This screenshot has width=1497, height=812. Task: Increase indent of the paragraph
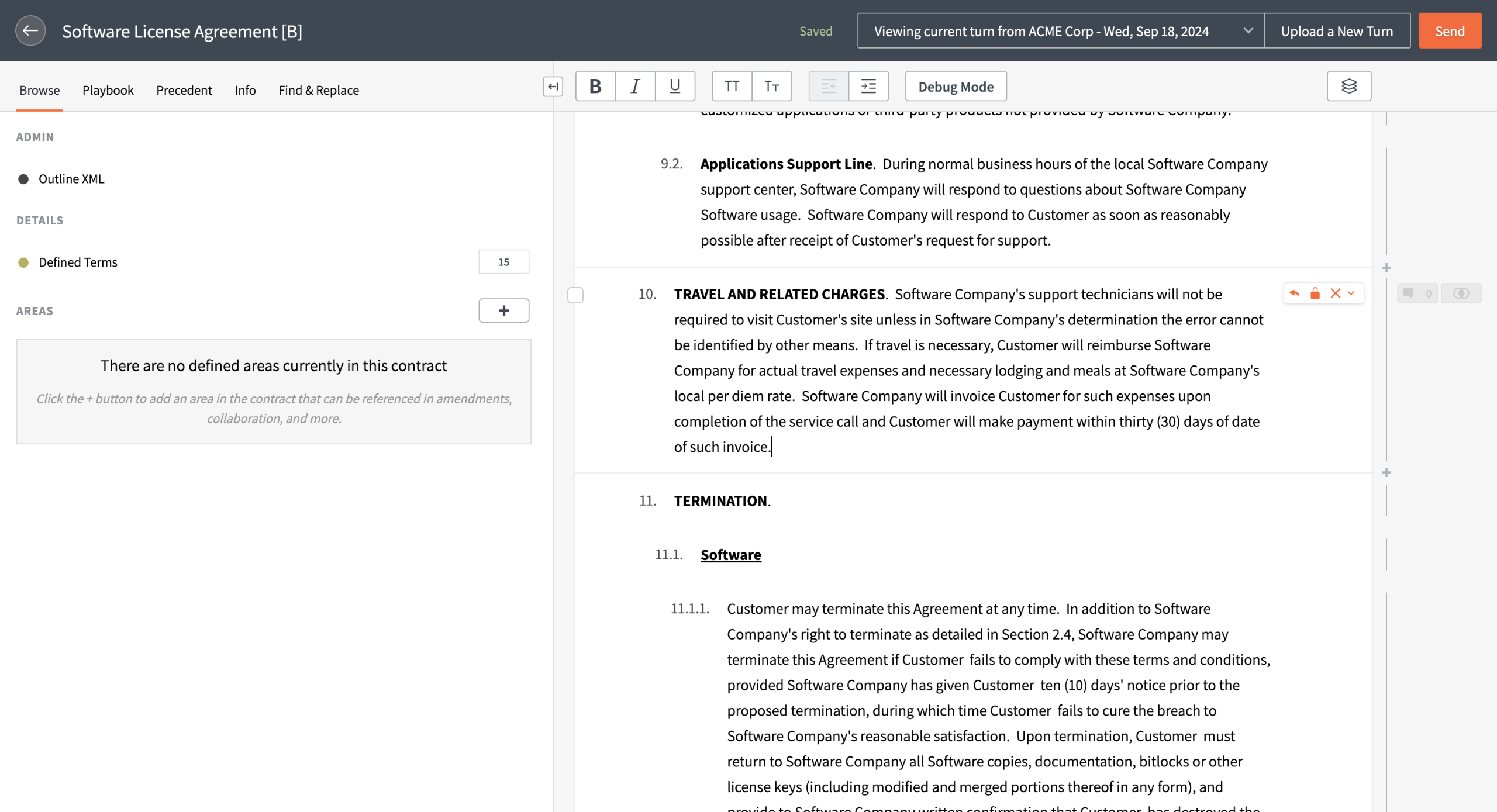click(x=868, y=87)
